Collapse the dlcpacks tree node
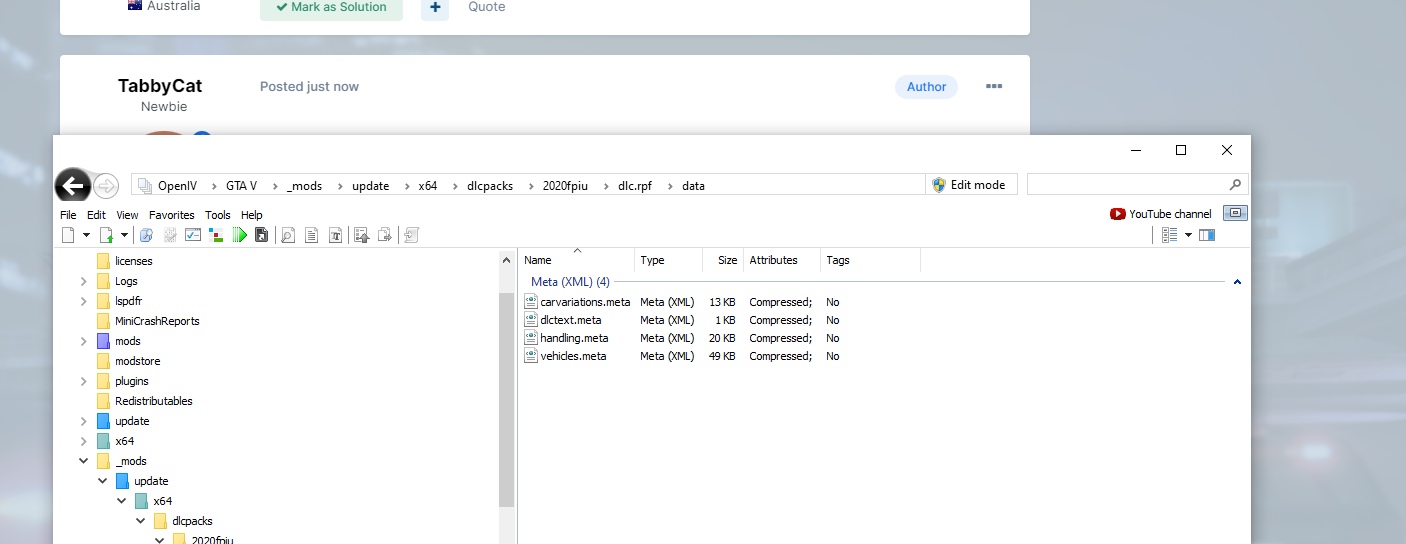This screenshot has width=1406, height=544. [x=141, y=521]
